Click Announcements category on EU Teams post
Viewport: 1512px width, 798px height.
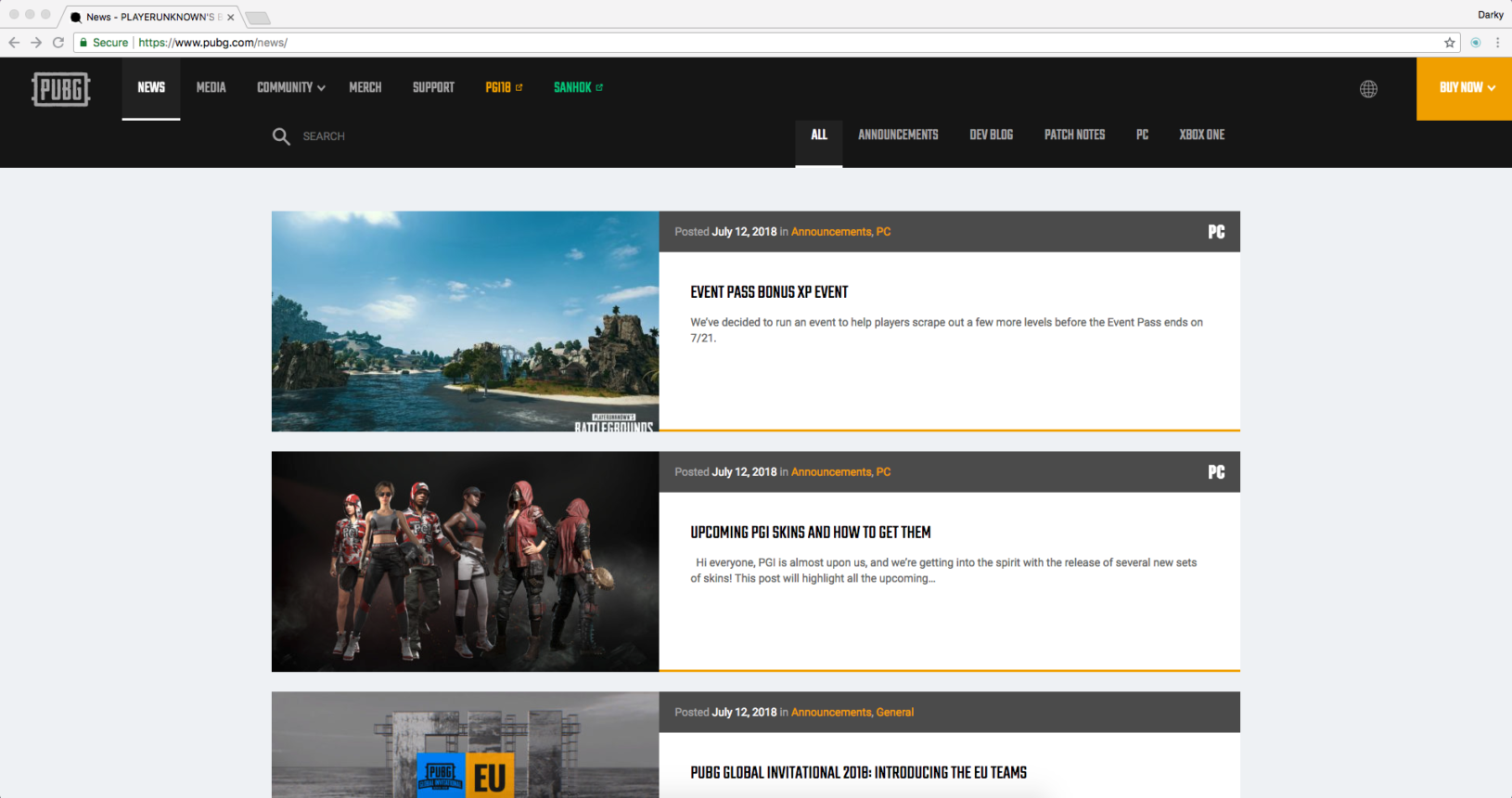pos(831,713)
